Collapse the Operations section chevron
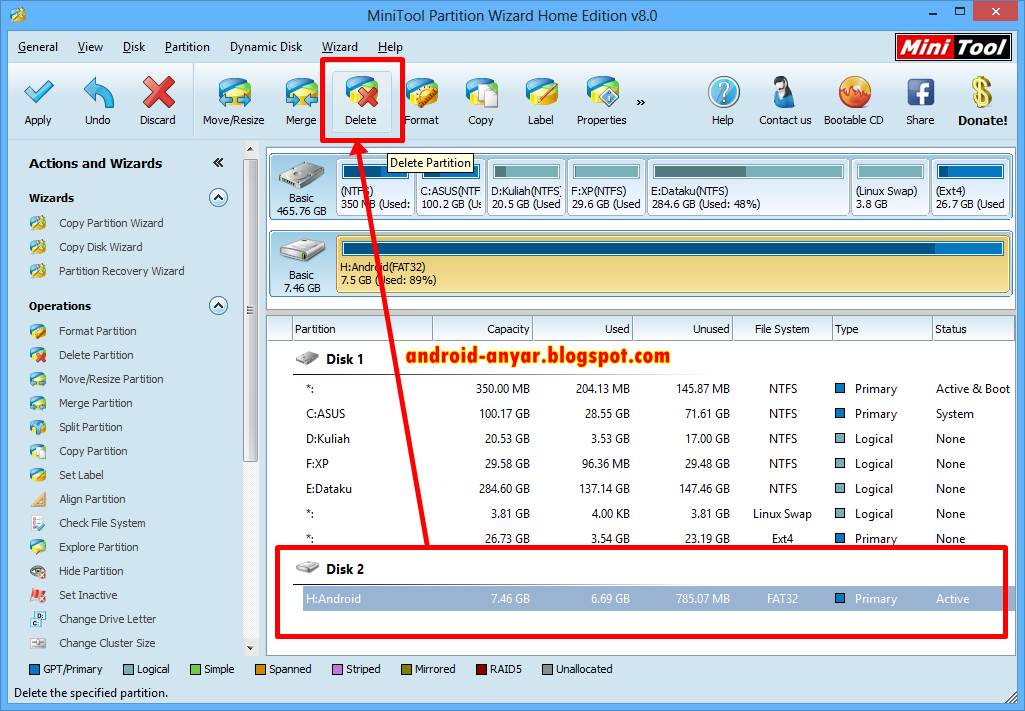 pos(218,305)
